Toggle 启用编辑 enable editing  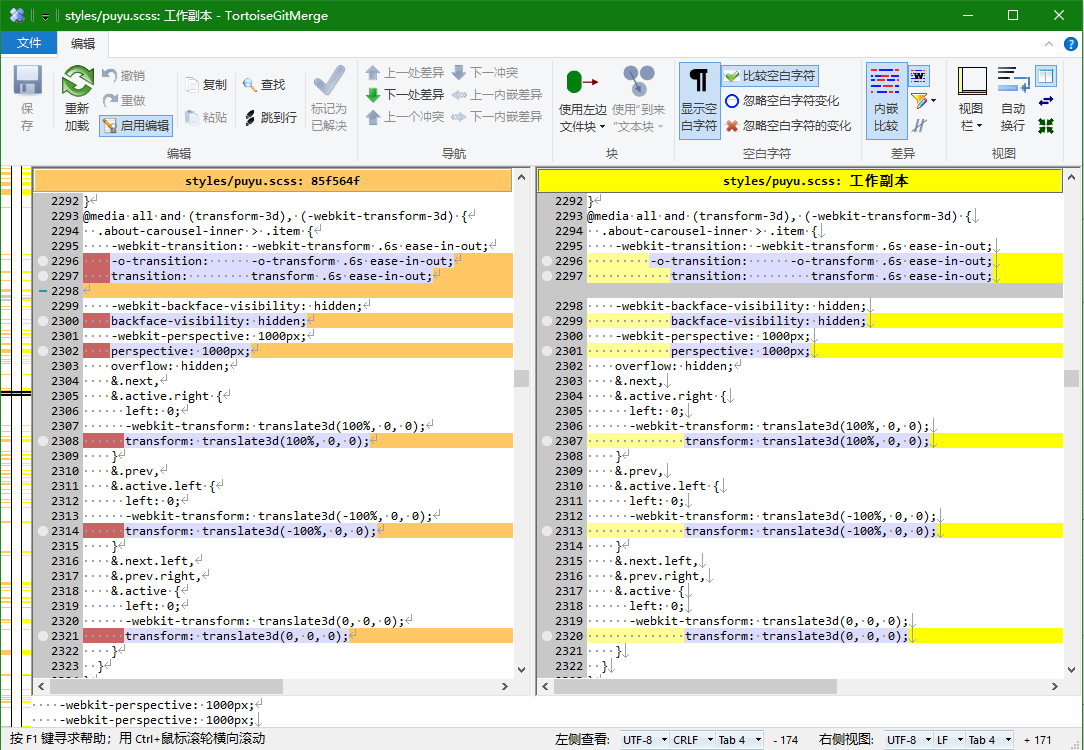point(136,125)
